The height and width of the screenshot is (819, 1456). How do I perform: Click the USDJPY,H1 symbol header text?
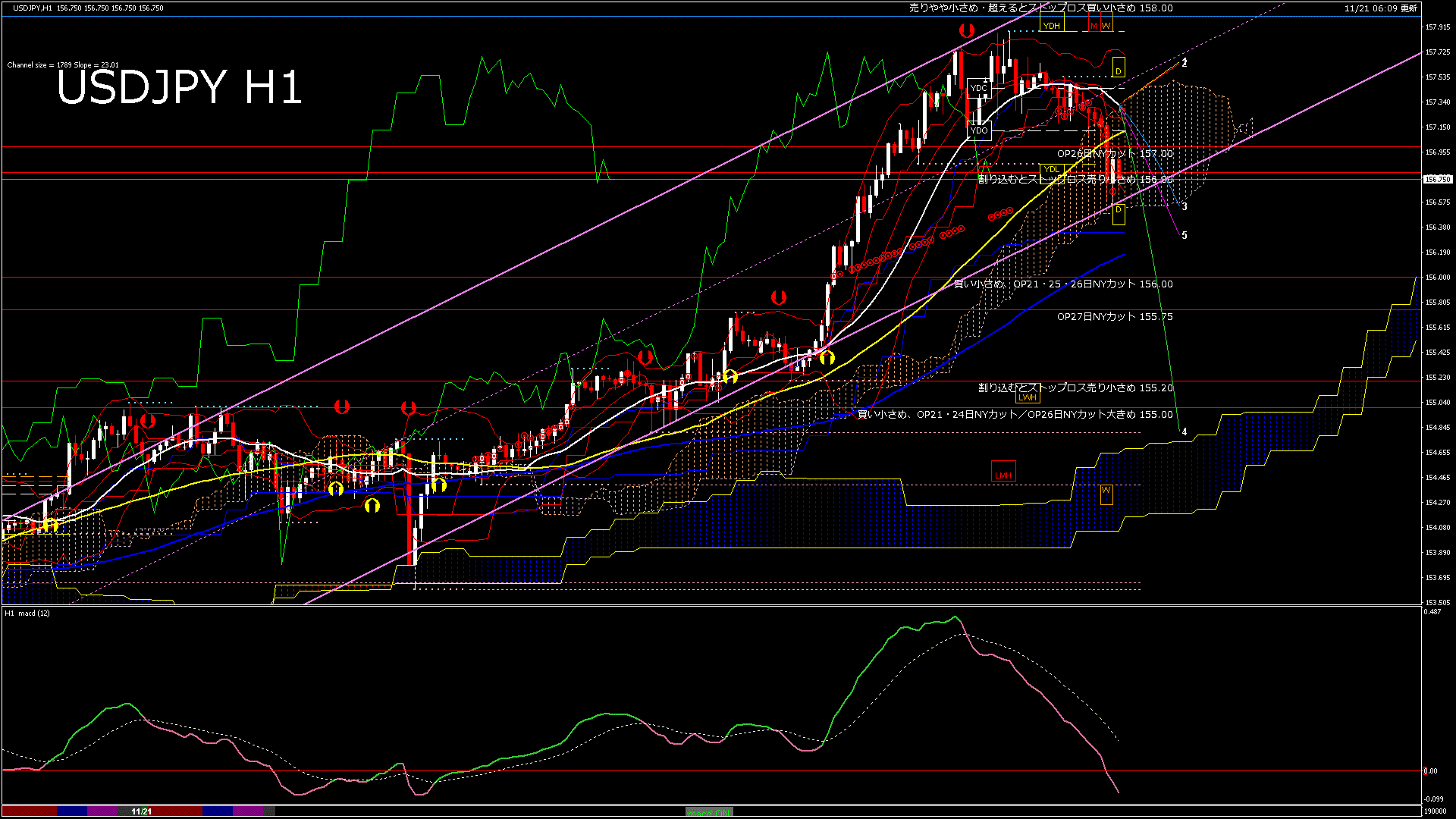pos(33,8)
